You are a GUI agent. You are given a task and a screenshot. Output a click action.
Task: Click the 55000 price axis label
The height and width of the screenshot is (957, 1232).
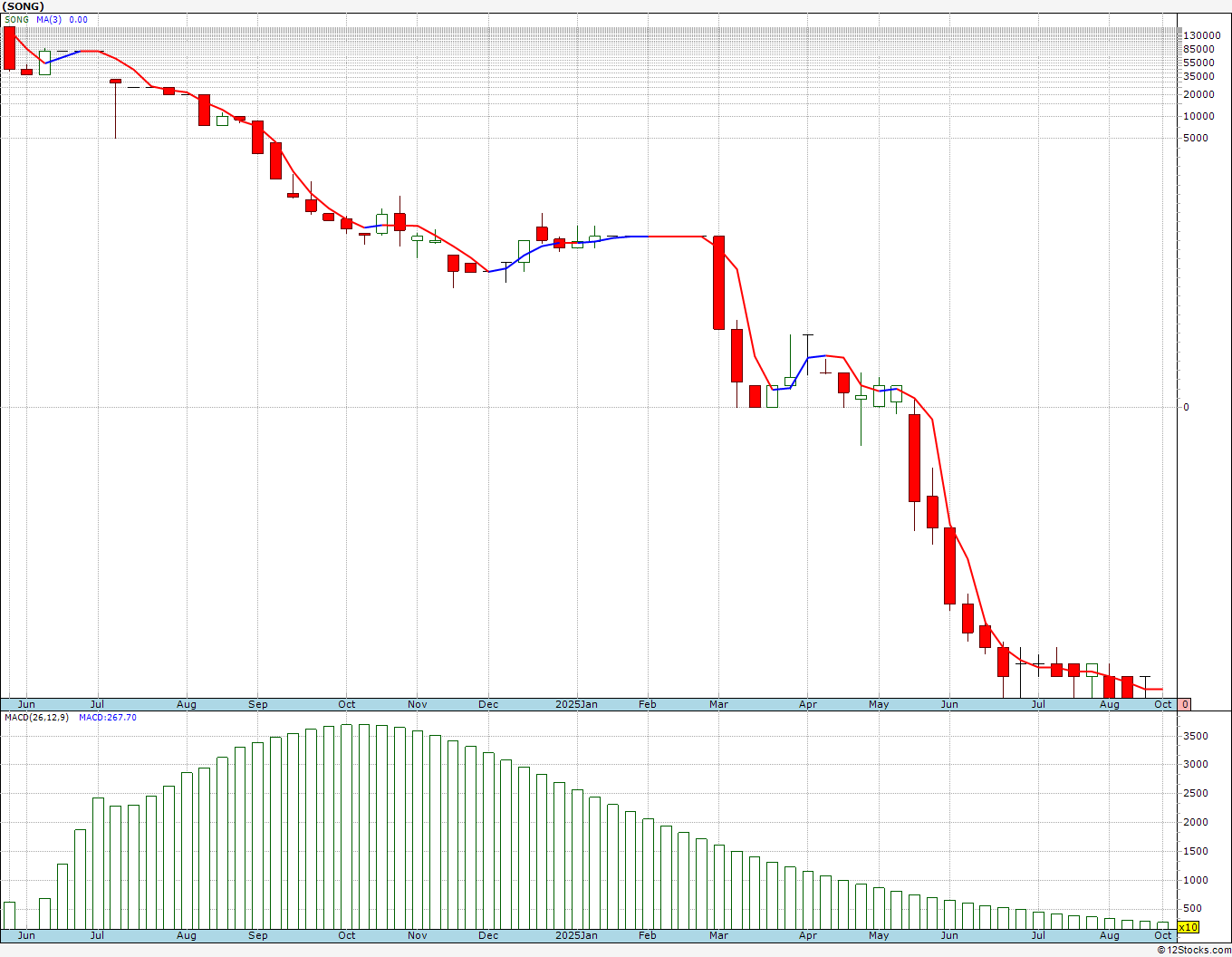click(1198, 63)
